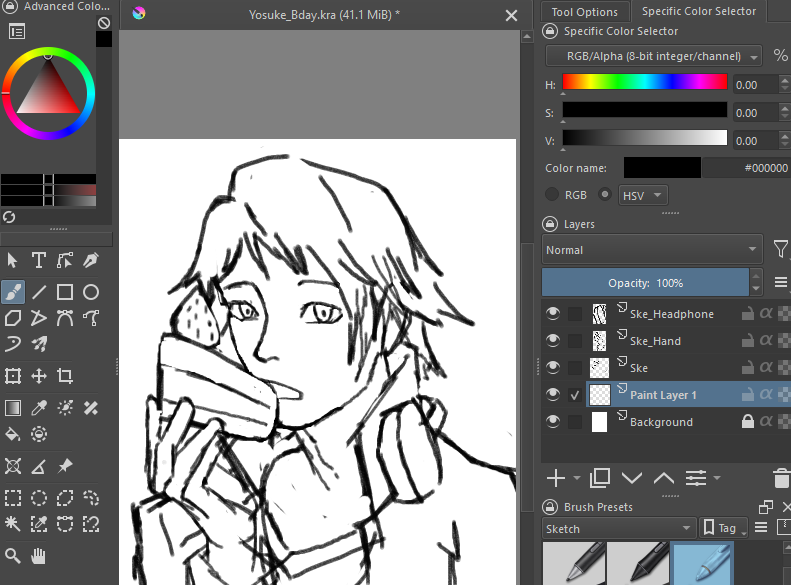The height and width of the screenshot is (585, 791).
Task: Select the Move tool
Action: 39,376
